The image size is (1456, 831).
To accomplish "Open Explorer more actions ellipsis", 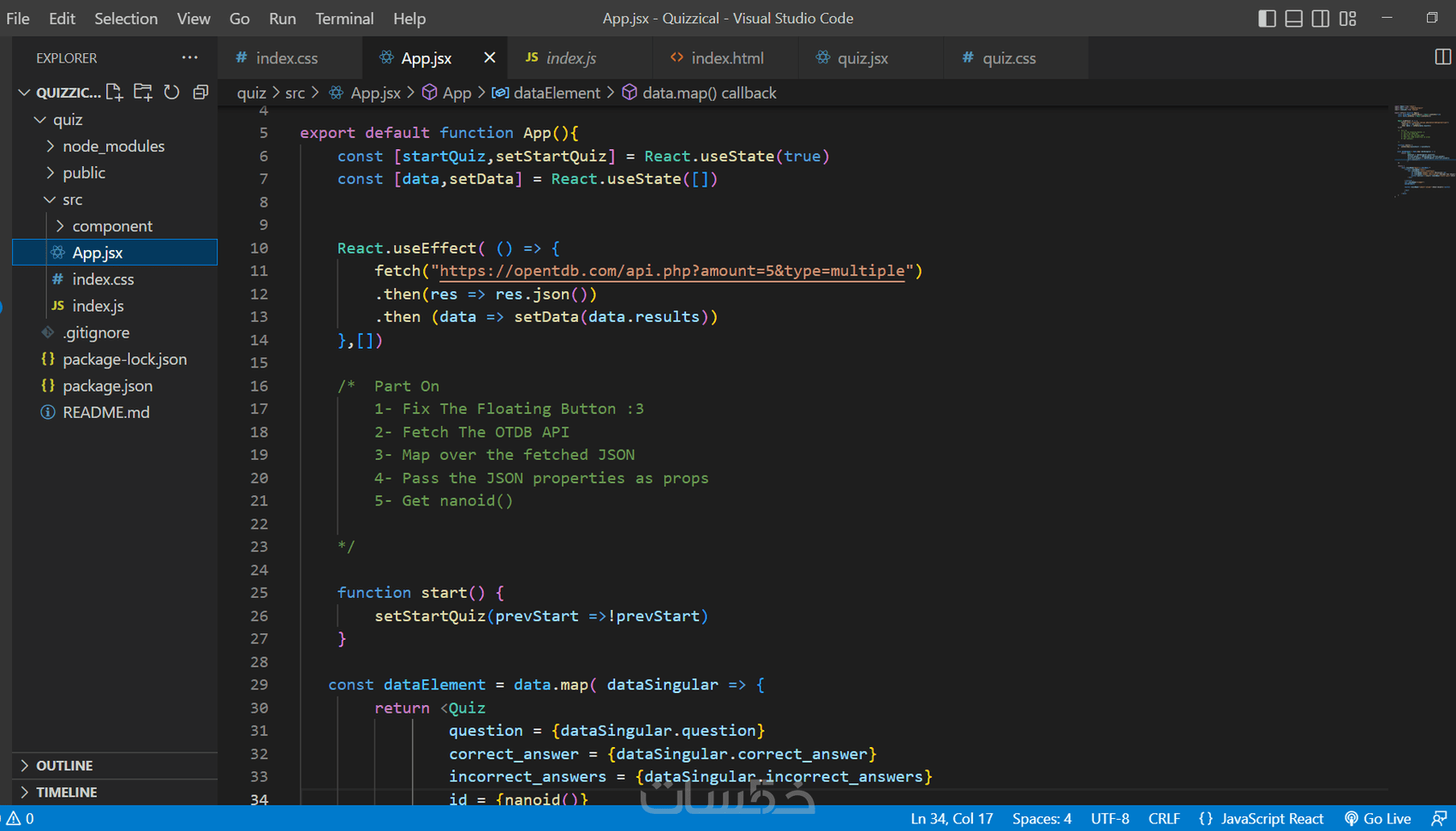I will [189, 57].
